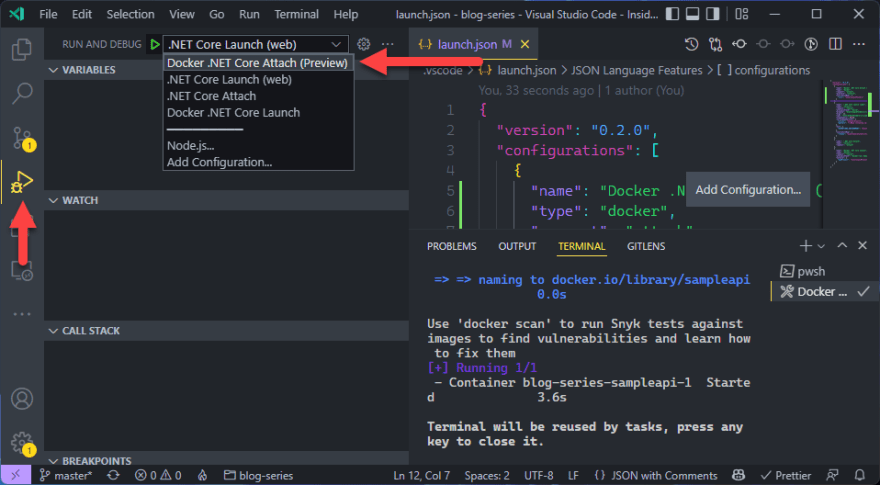Open the debug configuration dropdown
This screenshot has height=485, width=880.
(x=255, y=44)
